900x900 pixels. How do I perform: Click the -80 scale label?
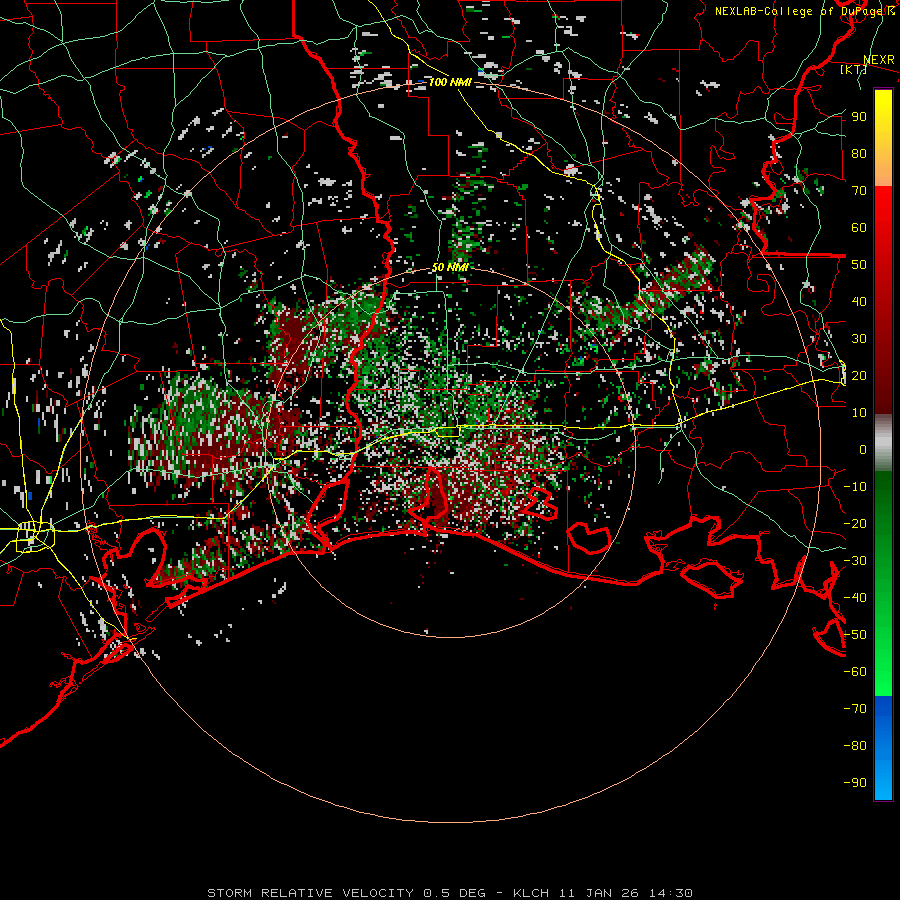(855, 746)
